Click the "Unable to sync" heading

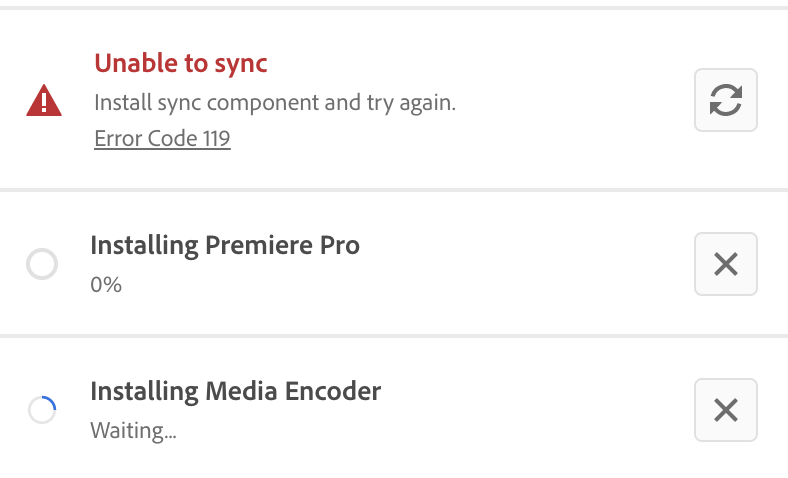(x=181, y=64)
